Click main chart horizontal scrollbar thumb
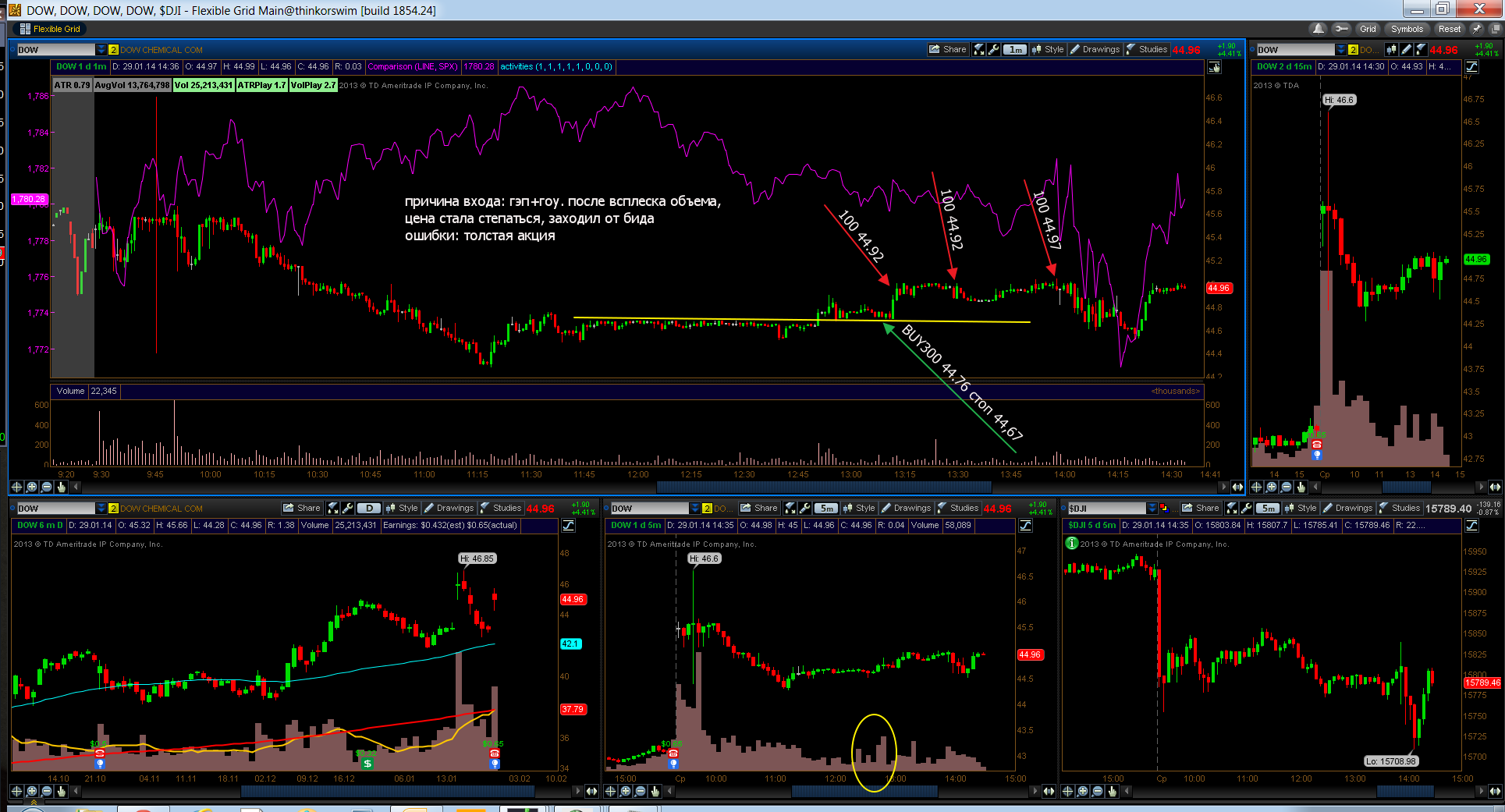 click(824, 487)
